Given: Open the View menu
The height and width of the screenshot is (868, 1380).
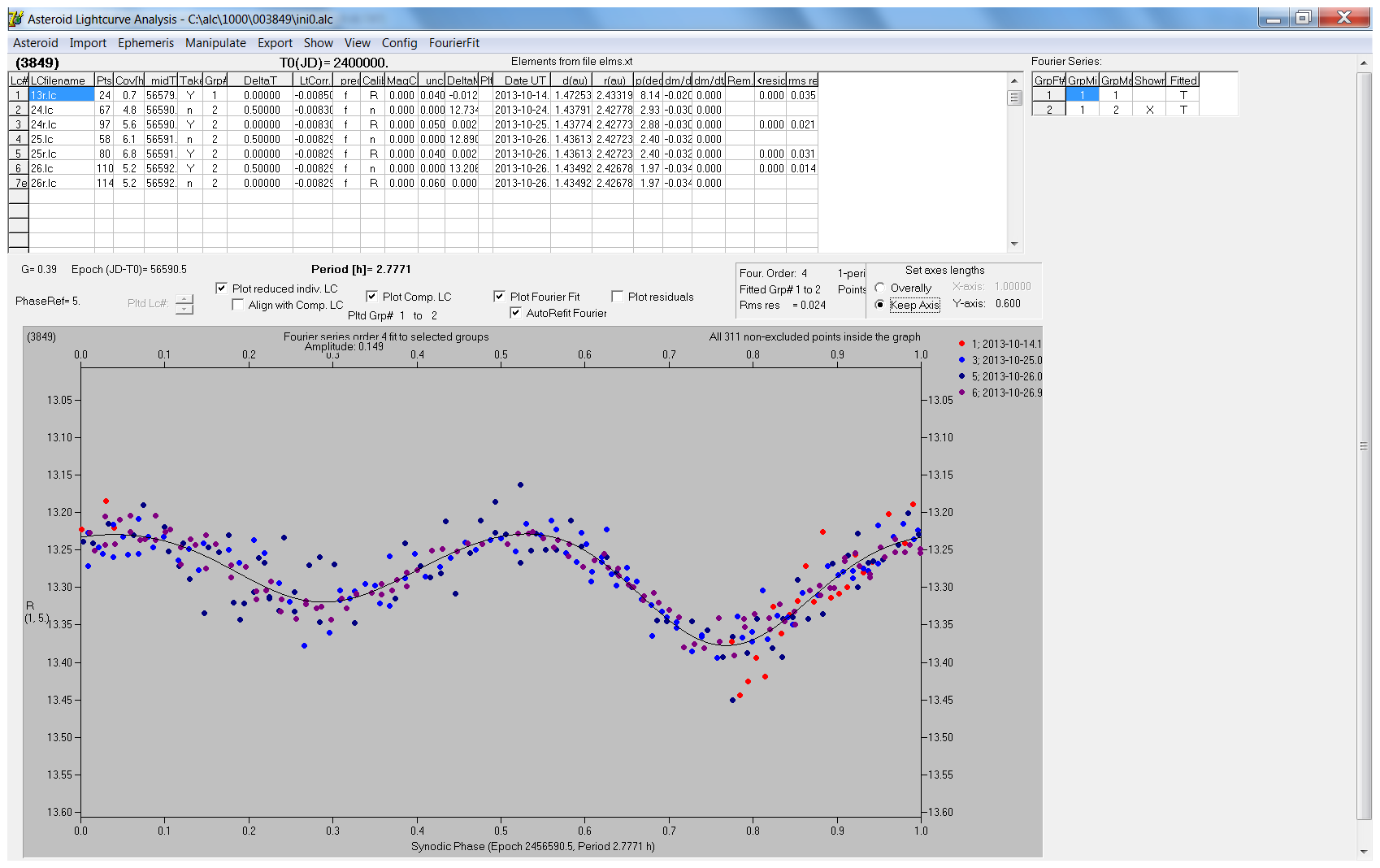Looking at the screenshot, I should 357,43.
